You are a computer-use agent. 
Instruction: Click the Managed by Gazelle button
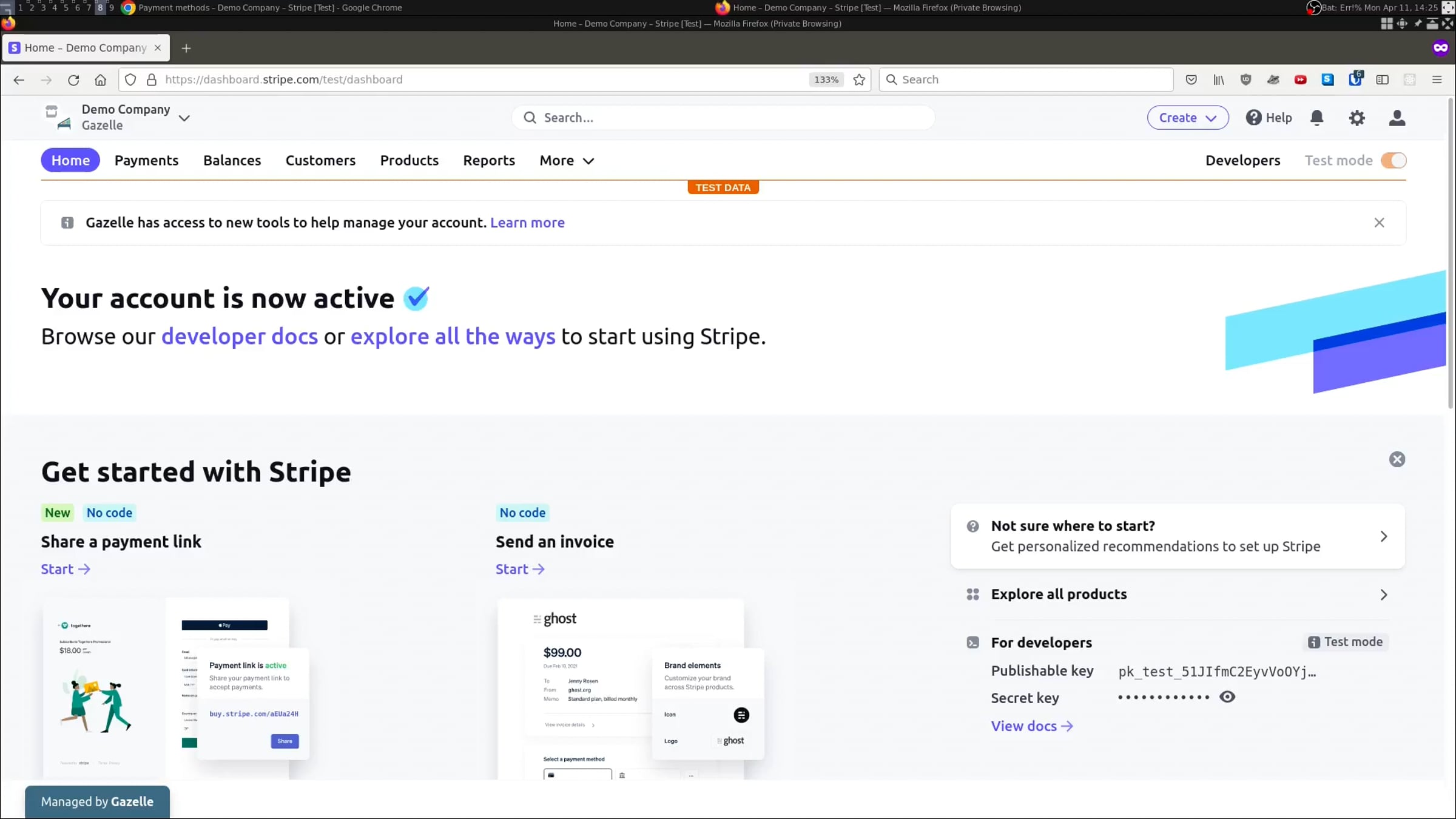coord(97,801)
